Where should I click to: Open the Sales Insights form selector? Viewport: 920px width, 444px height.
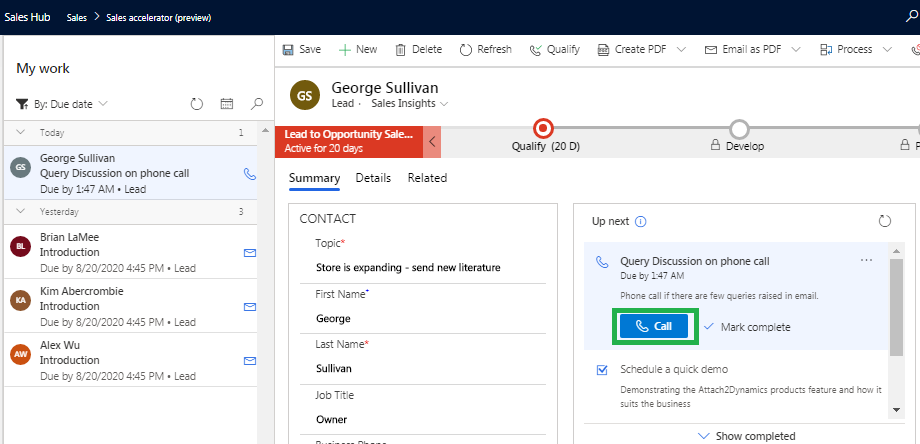point(410,104)
